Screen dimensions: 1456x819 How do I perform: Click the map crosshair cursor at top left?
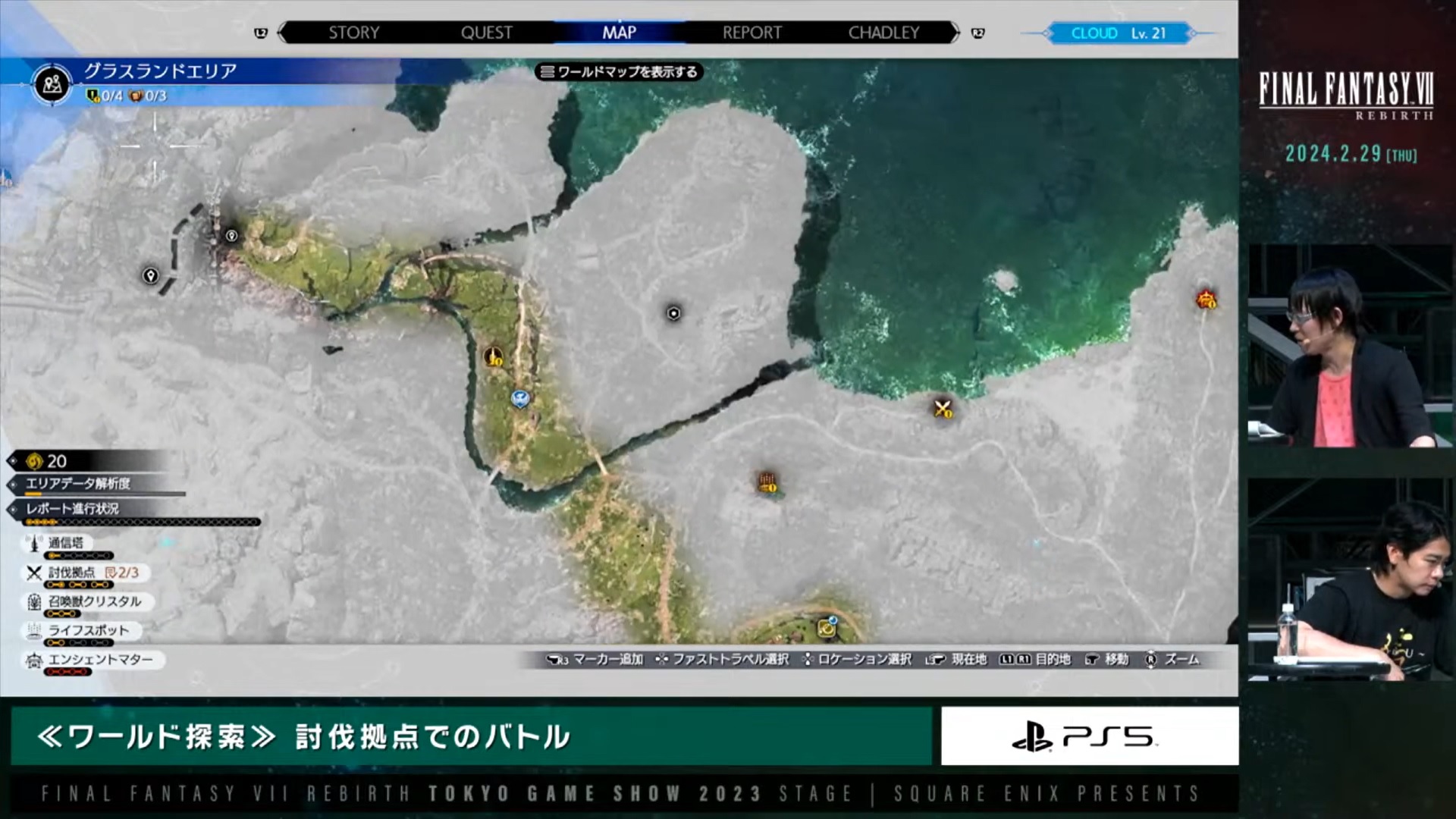pyautogui.click(x=155, y=145)
